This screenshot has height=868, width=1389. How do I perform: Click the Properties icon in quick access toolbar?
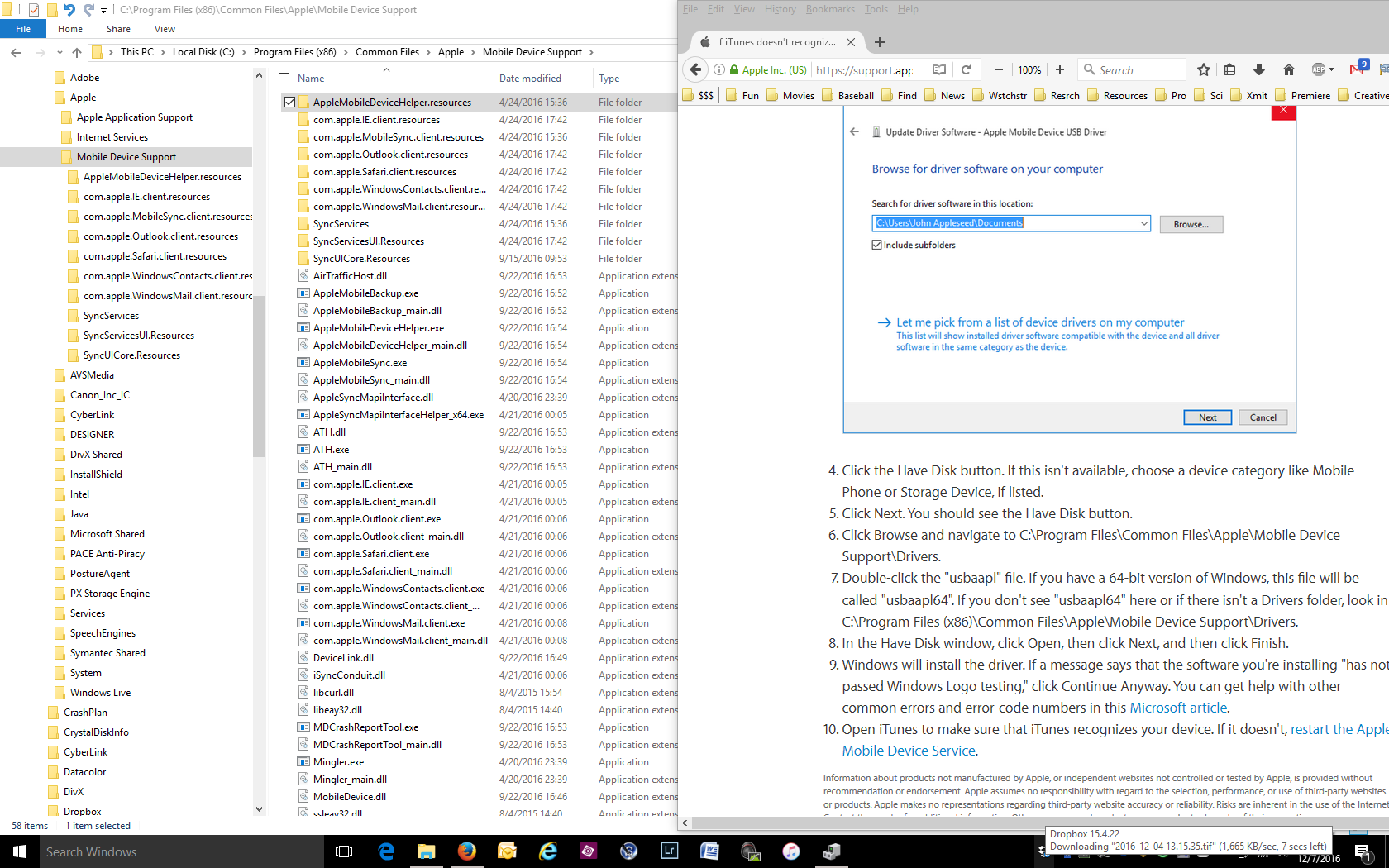34,10
